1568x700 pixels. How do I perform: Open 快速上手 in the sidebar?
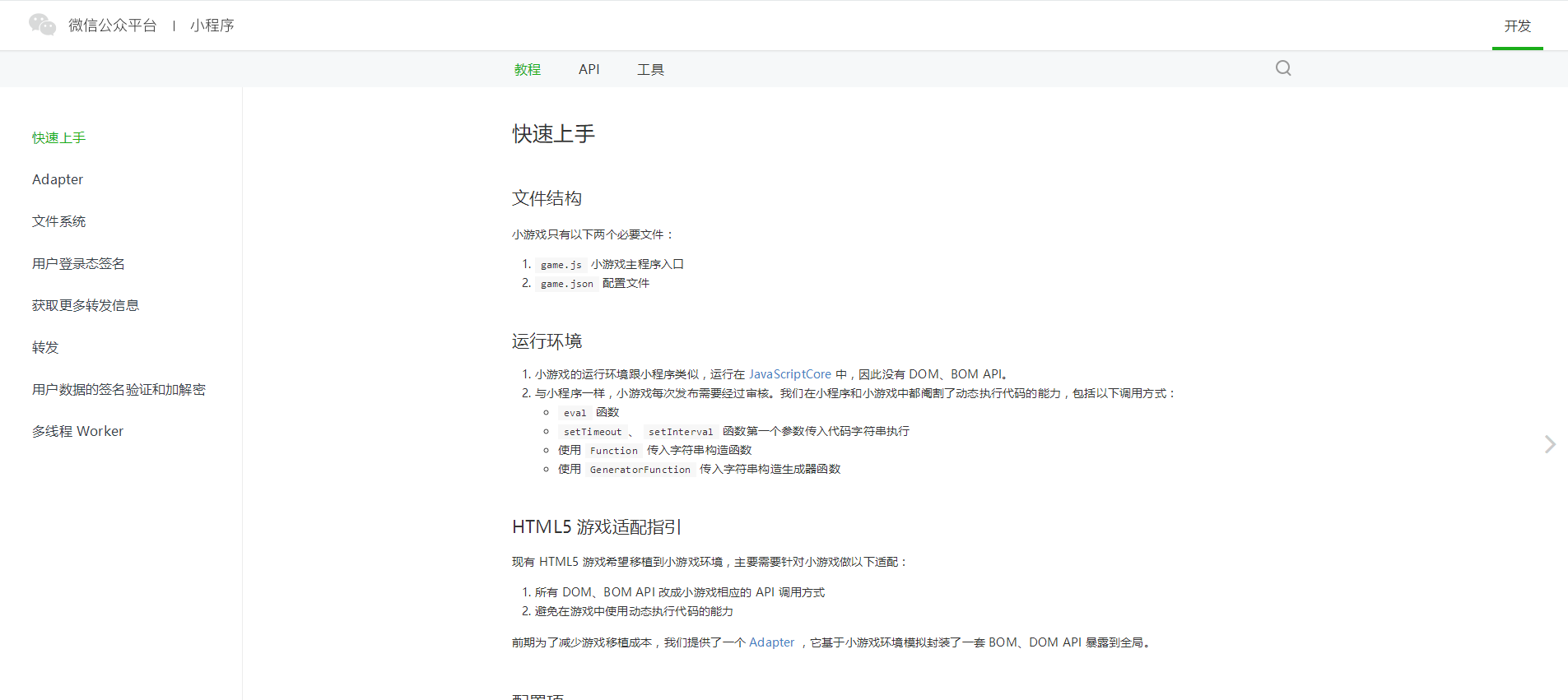pyautogui.click(x=59, y=137)
